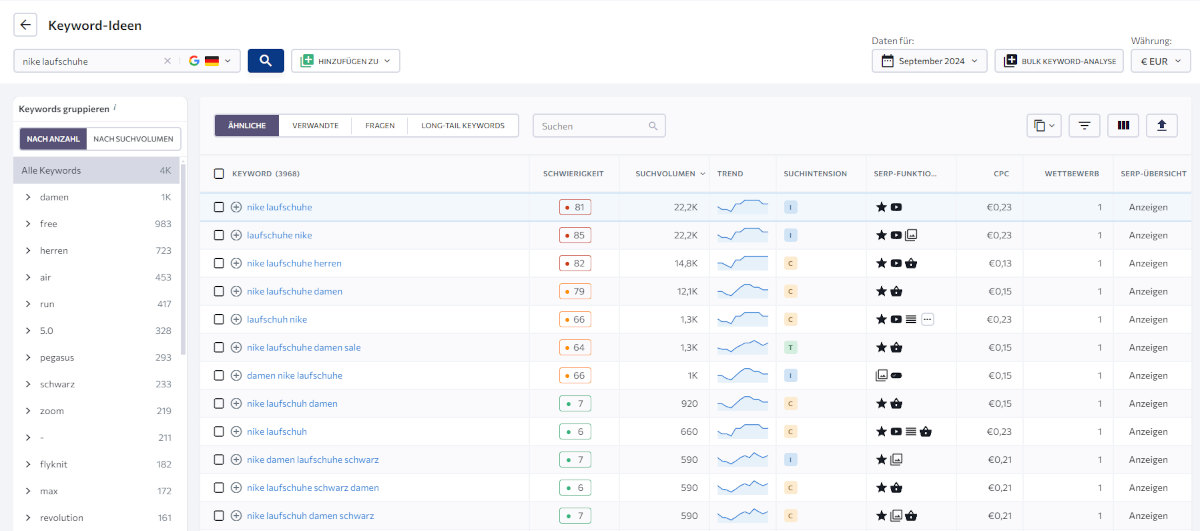Open the table filter icon

tap(1084, 125)
